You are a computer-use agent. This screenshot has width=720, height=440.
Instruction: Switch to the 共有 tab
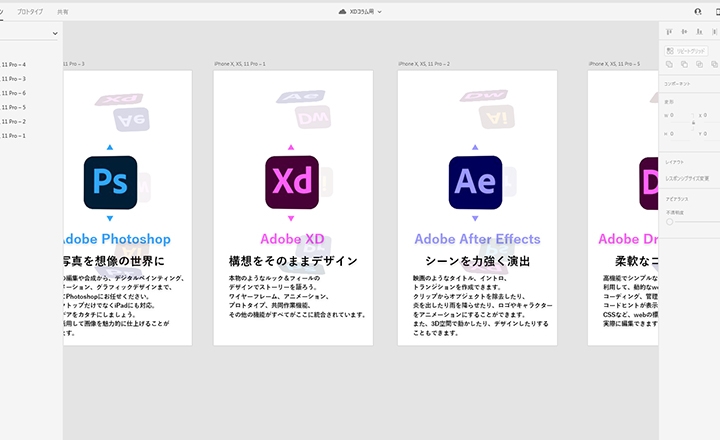[63, 11]
